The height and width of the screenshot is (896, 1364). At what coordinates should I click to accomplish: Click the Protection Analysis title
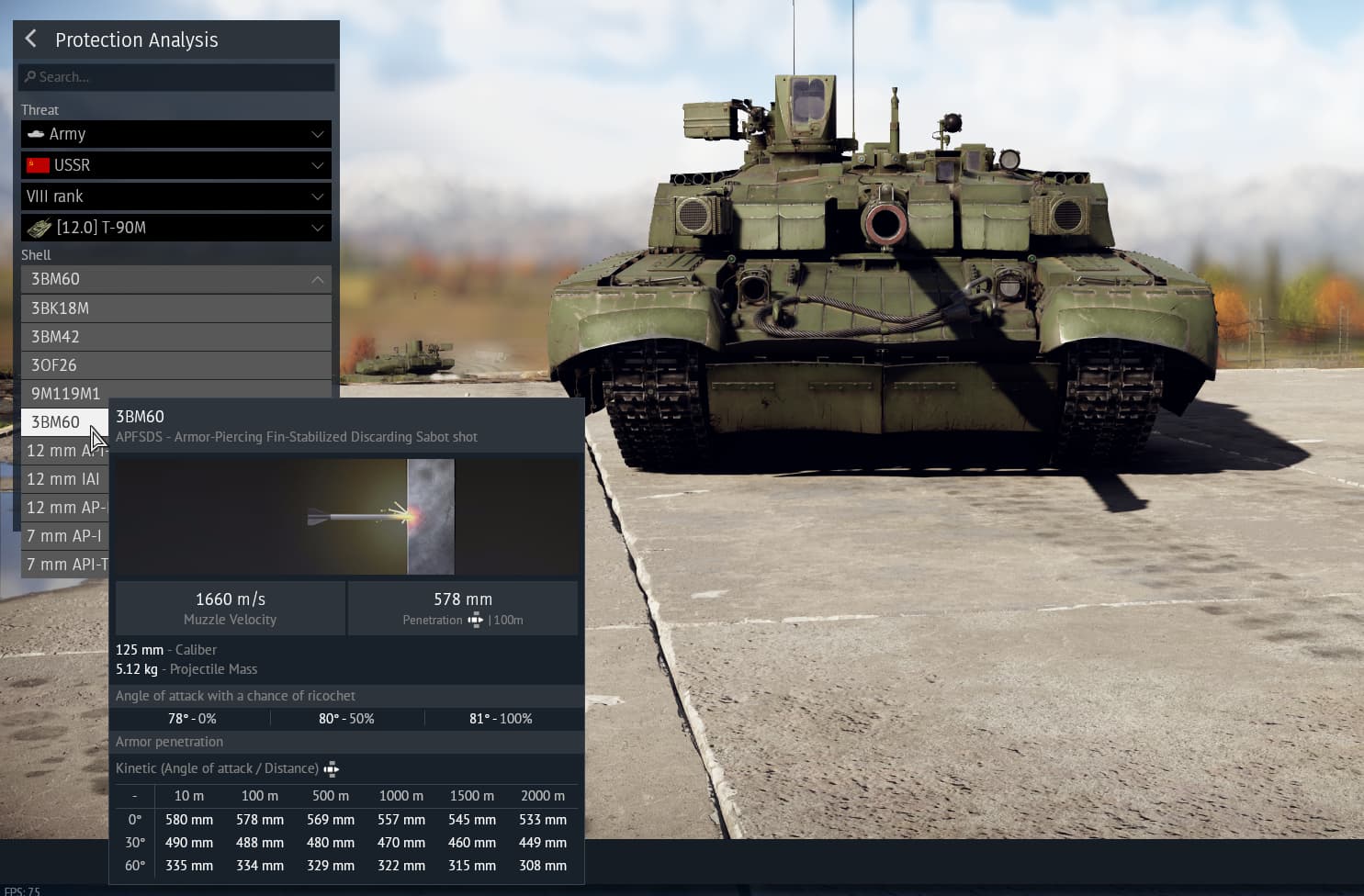tap(137, 39)
